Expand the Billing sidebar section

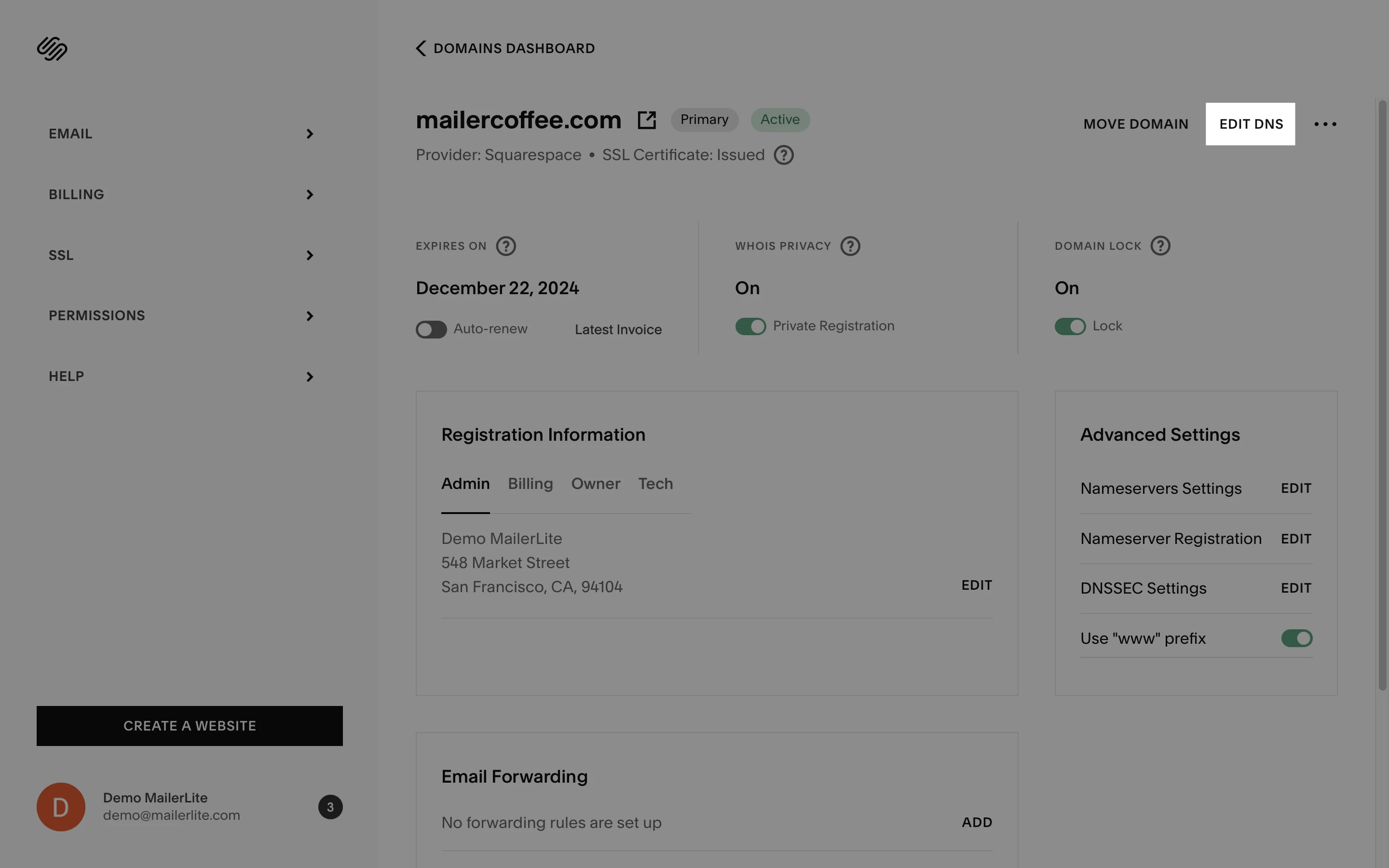point(181,195)
